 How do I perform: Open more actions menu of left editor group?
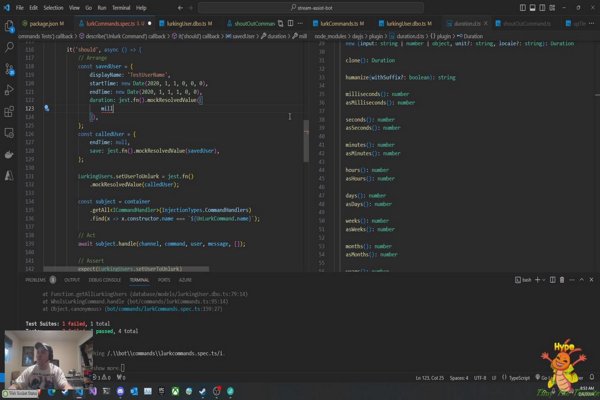click(x=300, y=23)
